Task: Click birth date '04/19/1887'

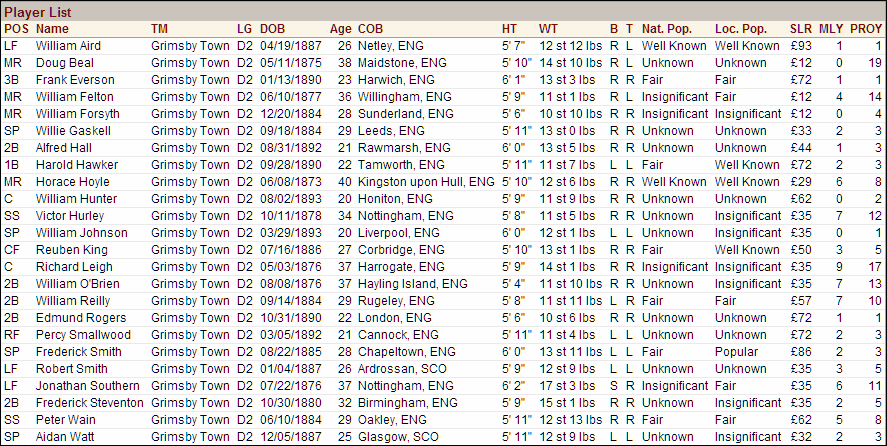Action: click(x=291, y=46)
